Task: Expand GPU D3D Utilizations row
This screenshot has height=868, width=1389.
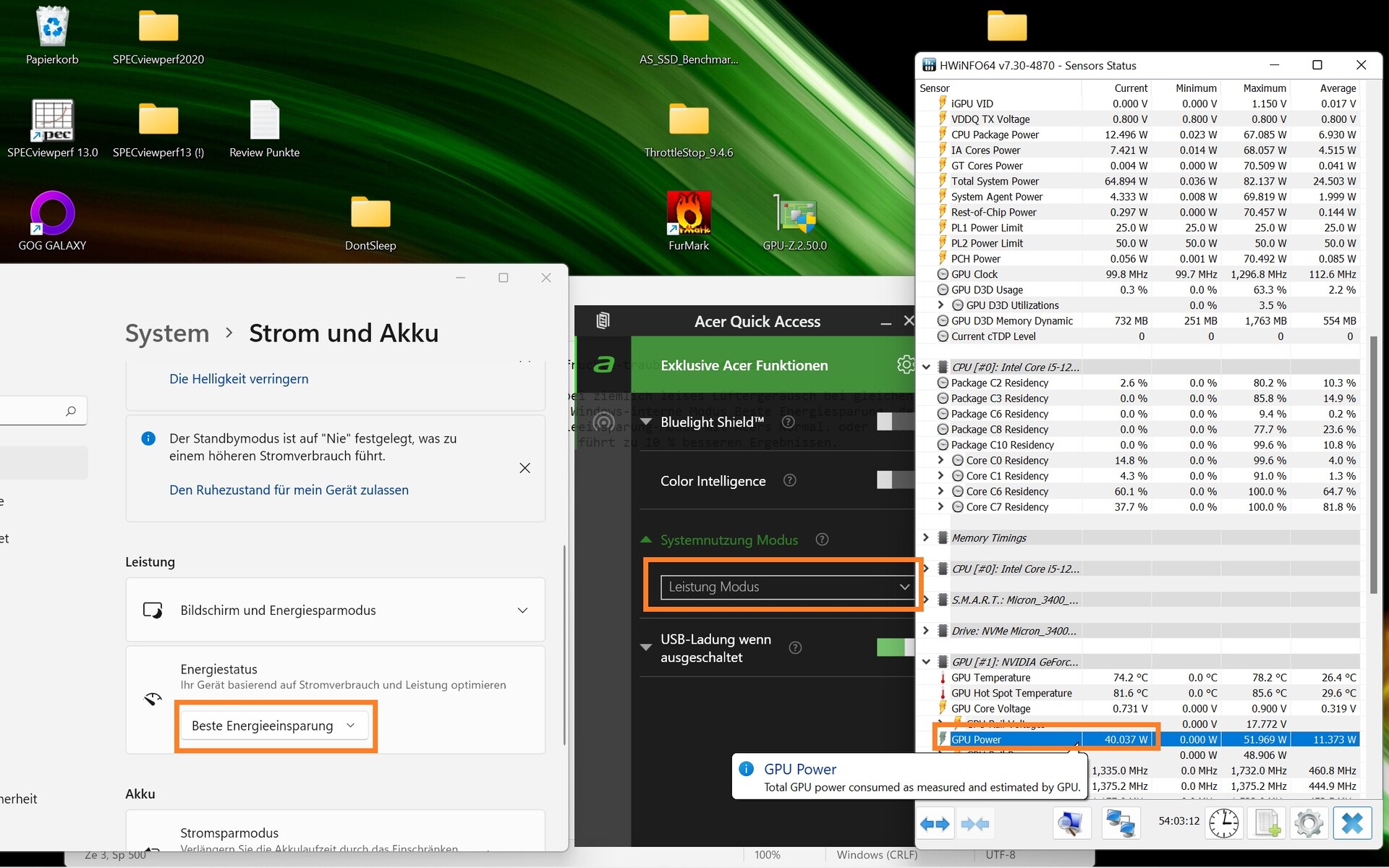Action: tap(940, 305)
